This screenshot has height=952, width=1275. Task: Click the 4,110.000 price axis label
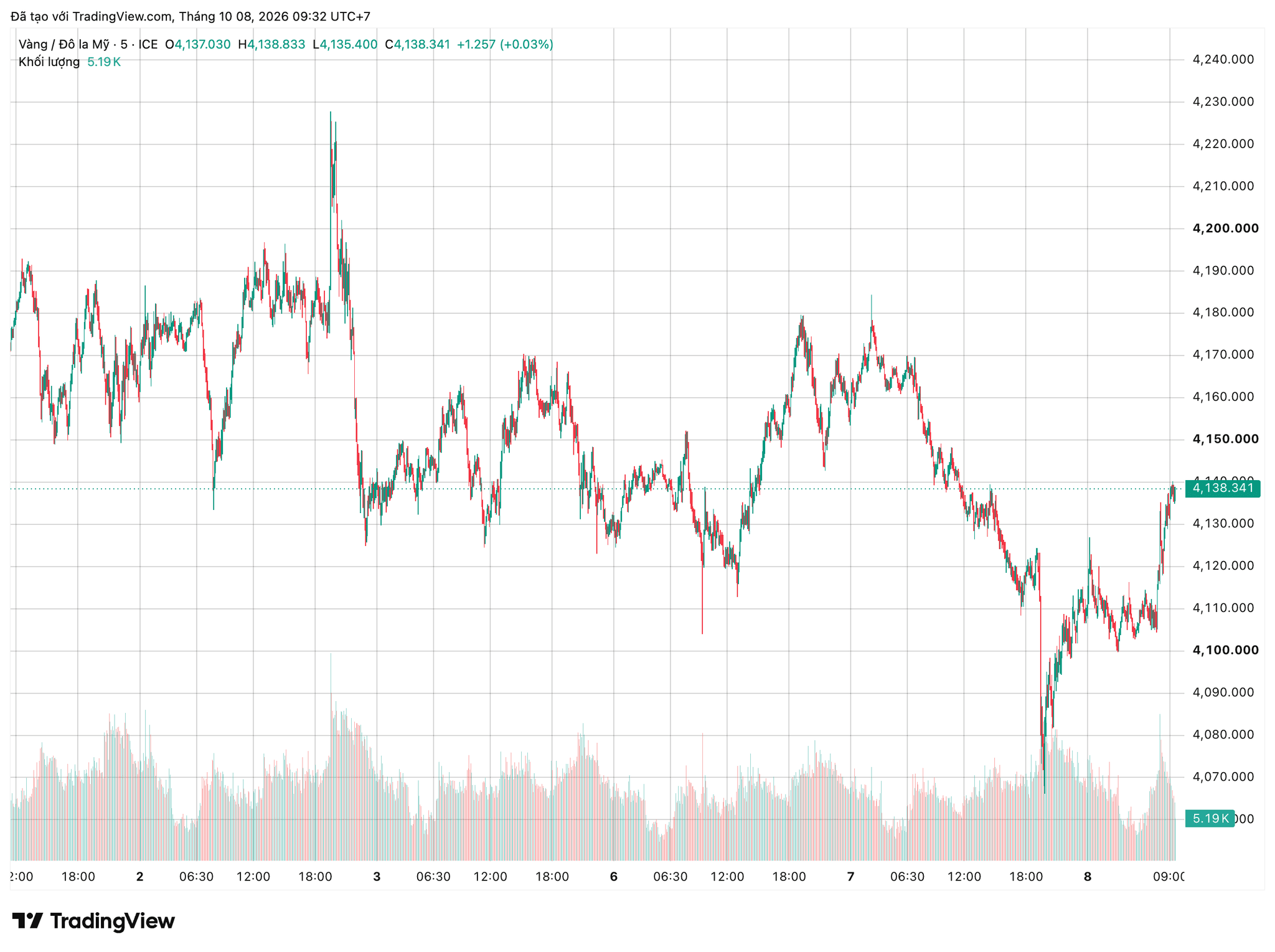pyautogui.click(x=1223, y=608)
